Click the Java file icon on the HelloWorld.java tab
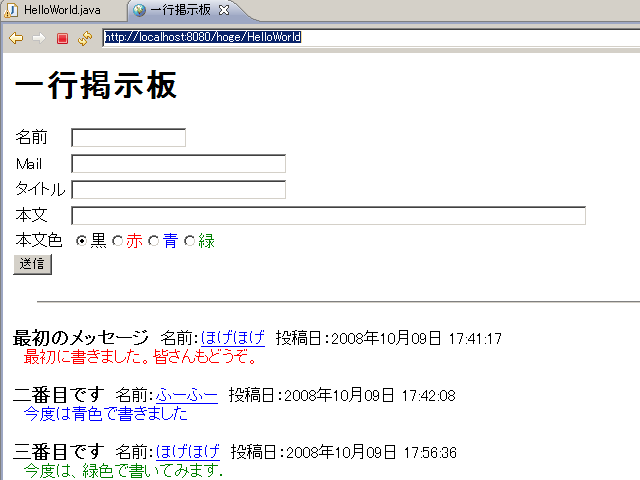This screenshot has height=480, width=640. click(x=11, y=10)
